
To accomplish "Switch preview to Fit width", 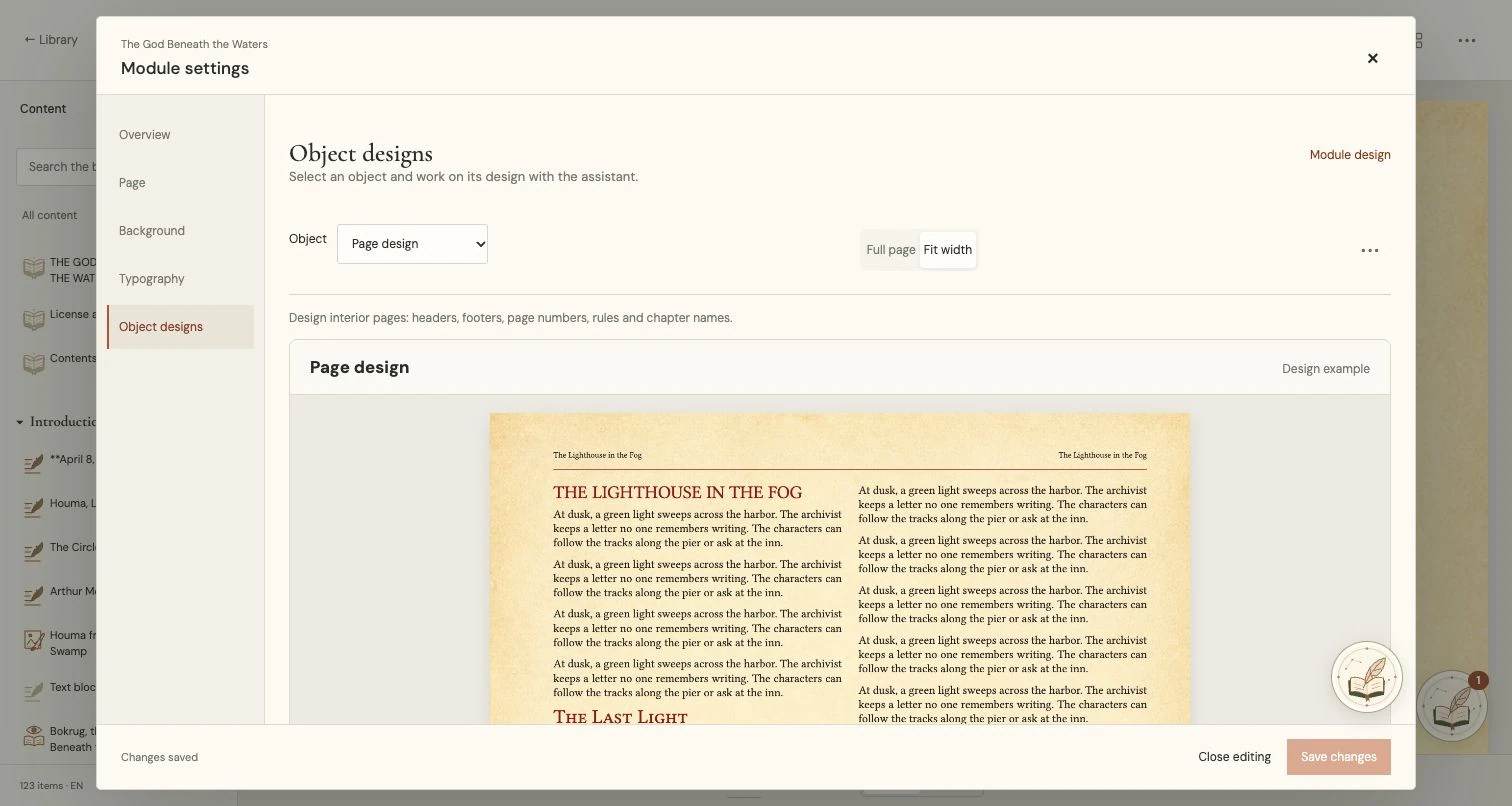I will (x=947, y=250).
